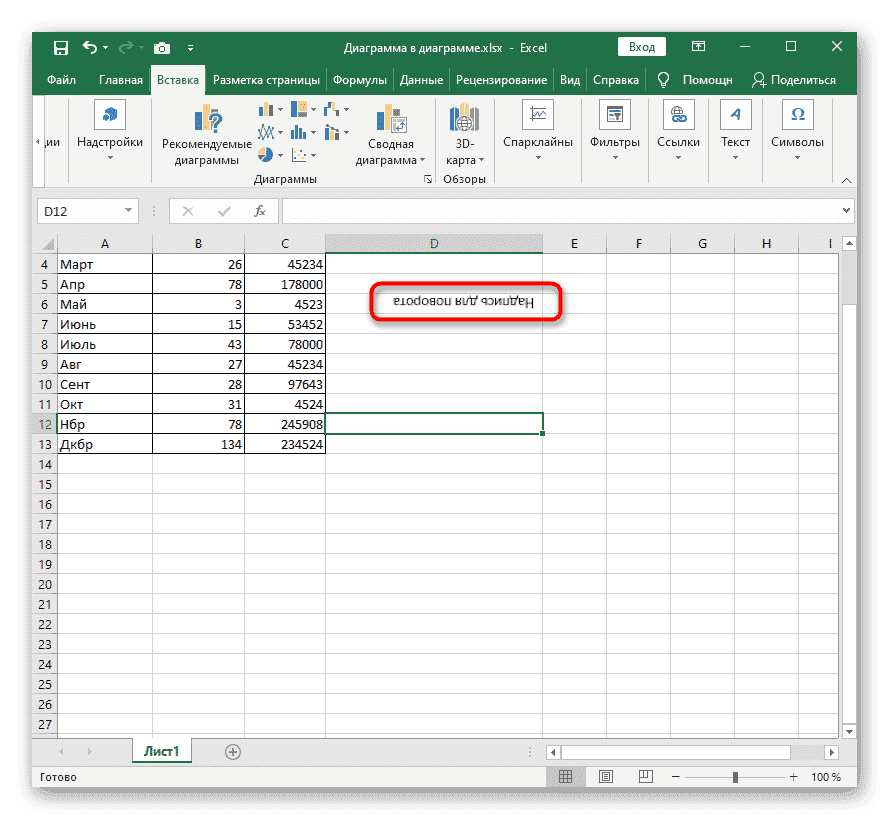Open the Charts dialog box launcher
The image size is (889, 819).
click(427, 179)
